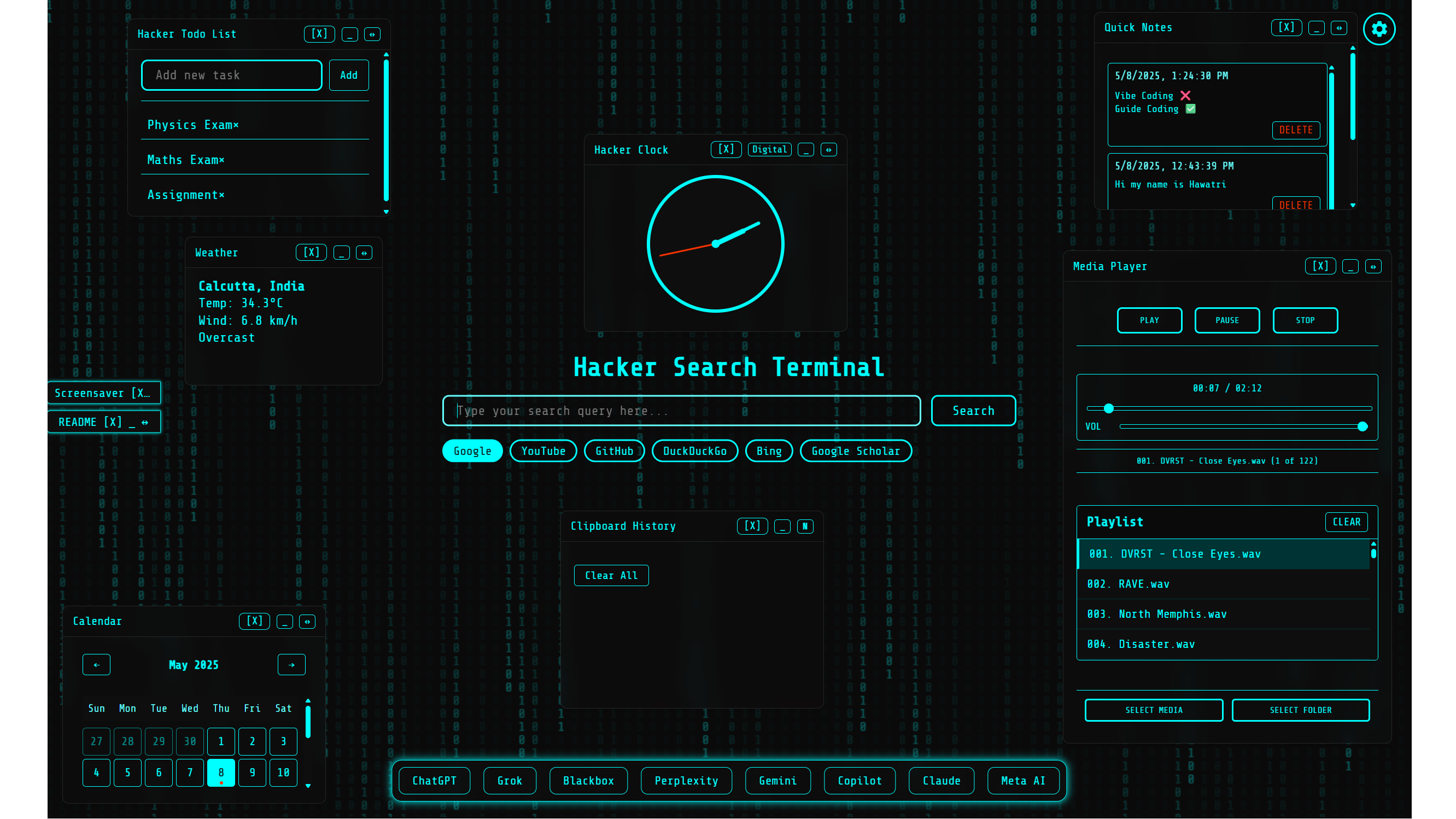The height and width of the screenshot is (819, 1456).
Task: Minimize the Hacker Clock widget
Action: point(806,150)
